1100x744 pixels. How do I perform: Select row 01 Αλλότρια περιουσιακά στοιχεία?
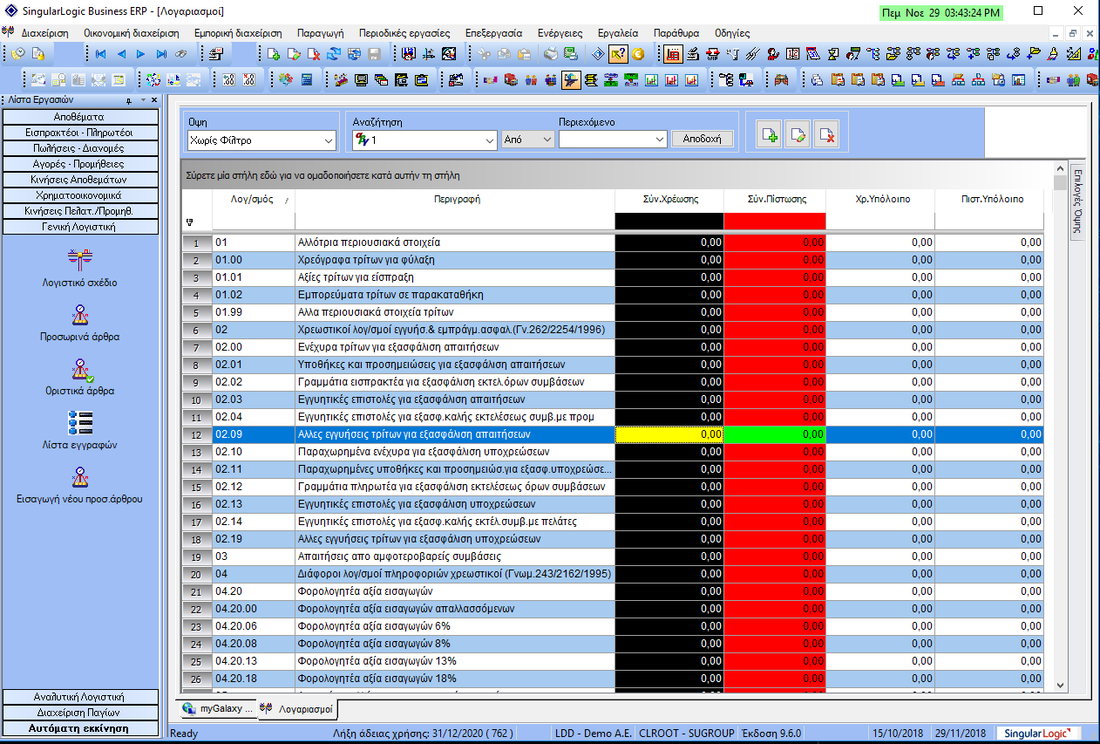pos(612,243)
